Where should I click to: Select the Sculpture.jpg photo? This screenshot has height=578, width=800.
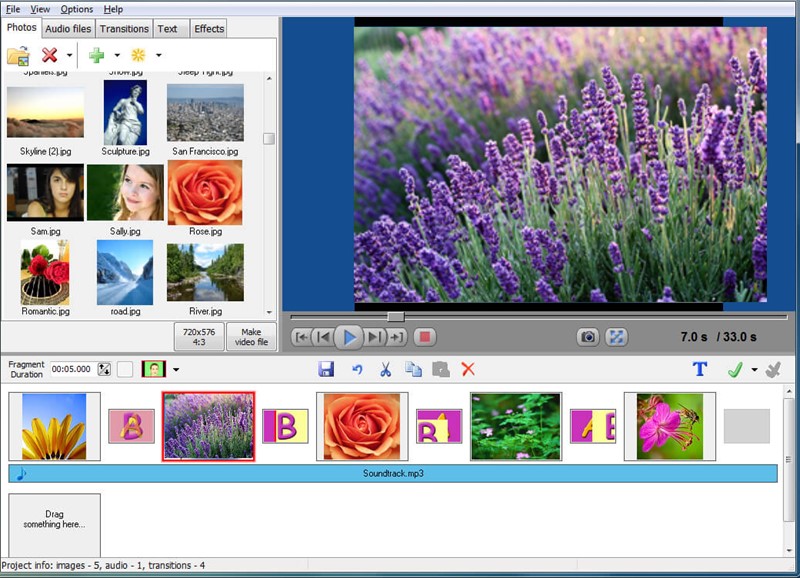pyautogui.click(x=126, y=112)
